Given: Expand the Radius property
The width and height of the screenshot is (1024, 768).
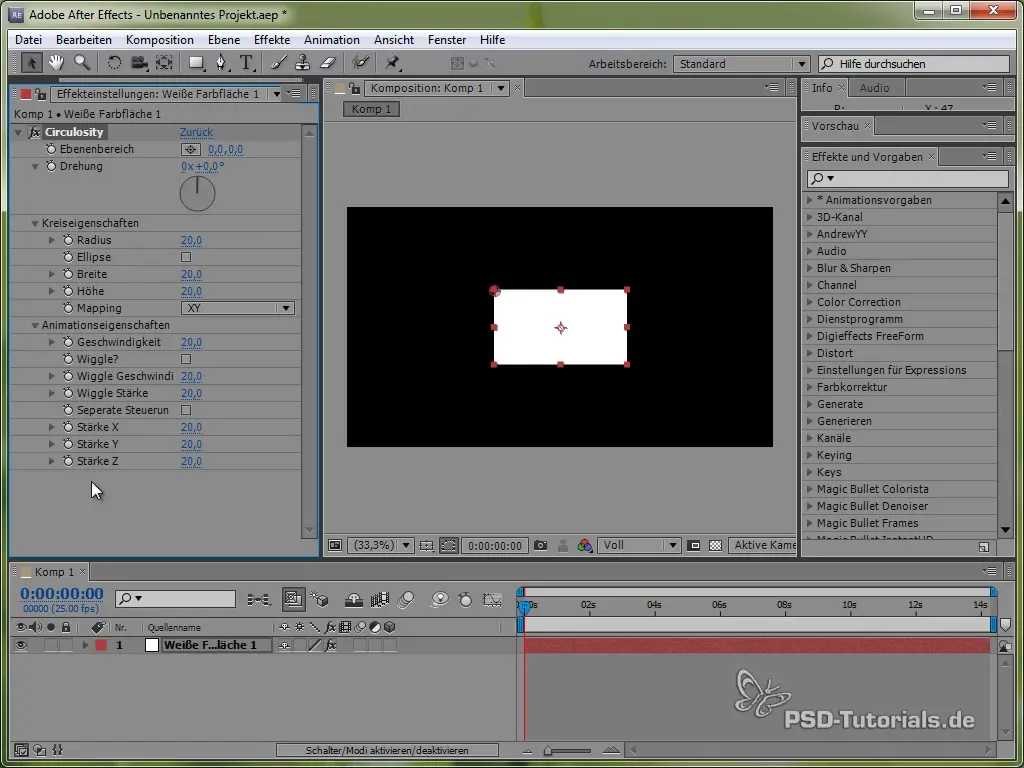Looking at the screenshot, I should [x=52, y=240].
